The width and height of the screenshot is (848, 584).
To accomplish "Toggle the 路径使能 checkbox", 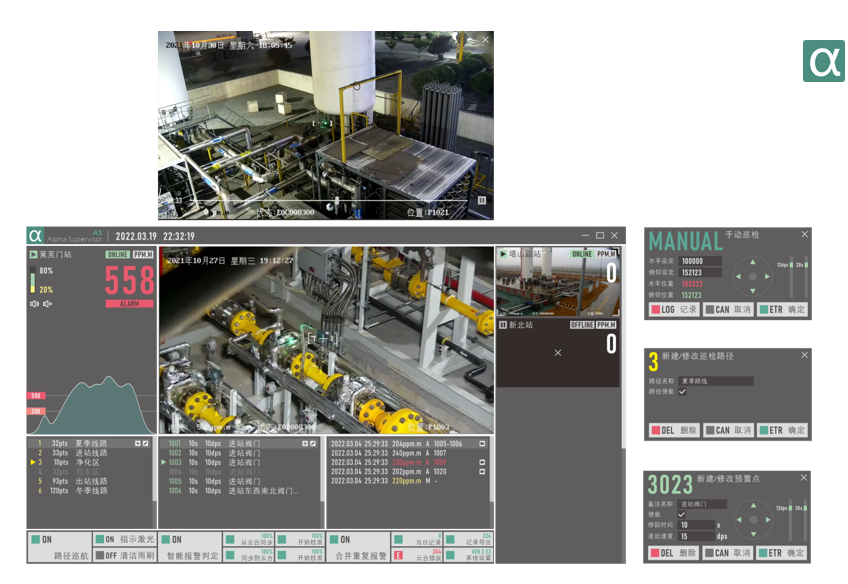I will point(683,392).
